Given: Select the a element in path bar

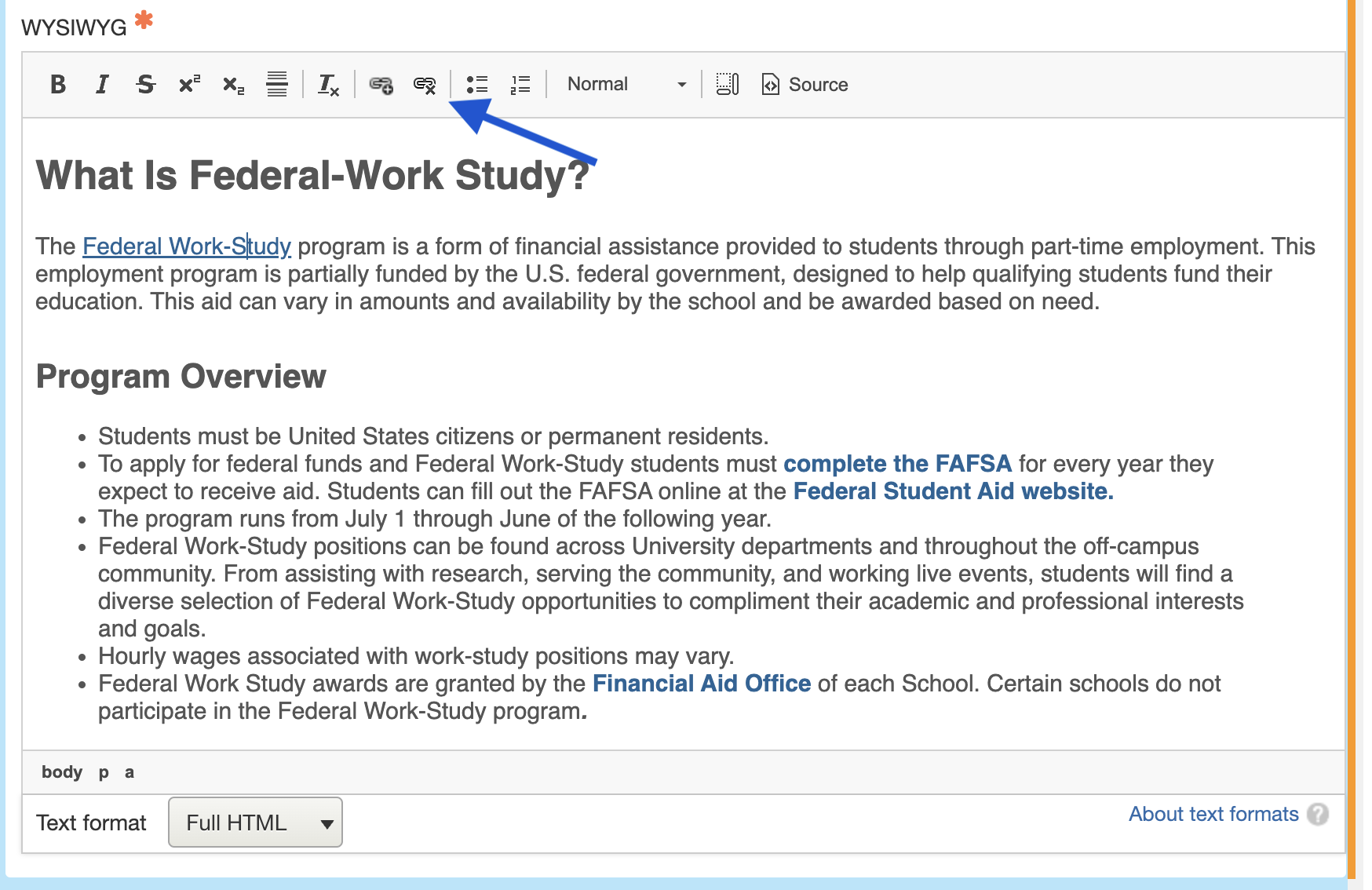Looking at the screenshot, I should [x=130, y=772].
